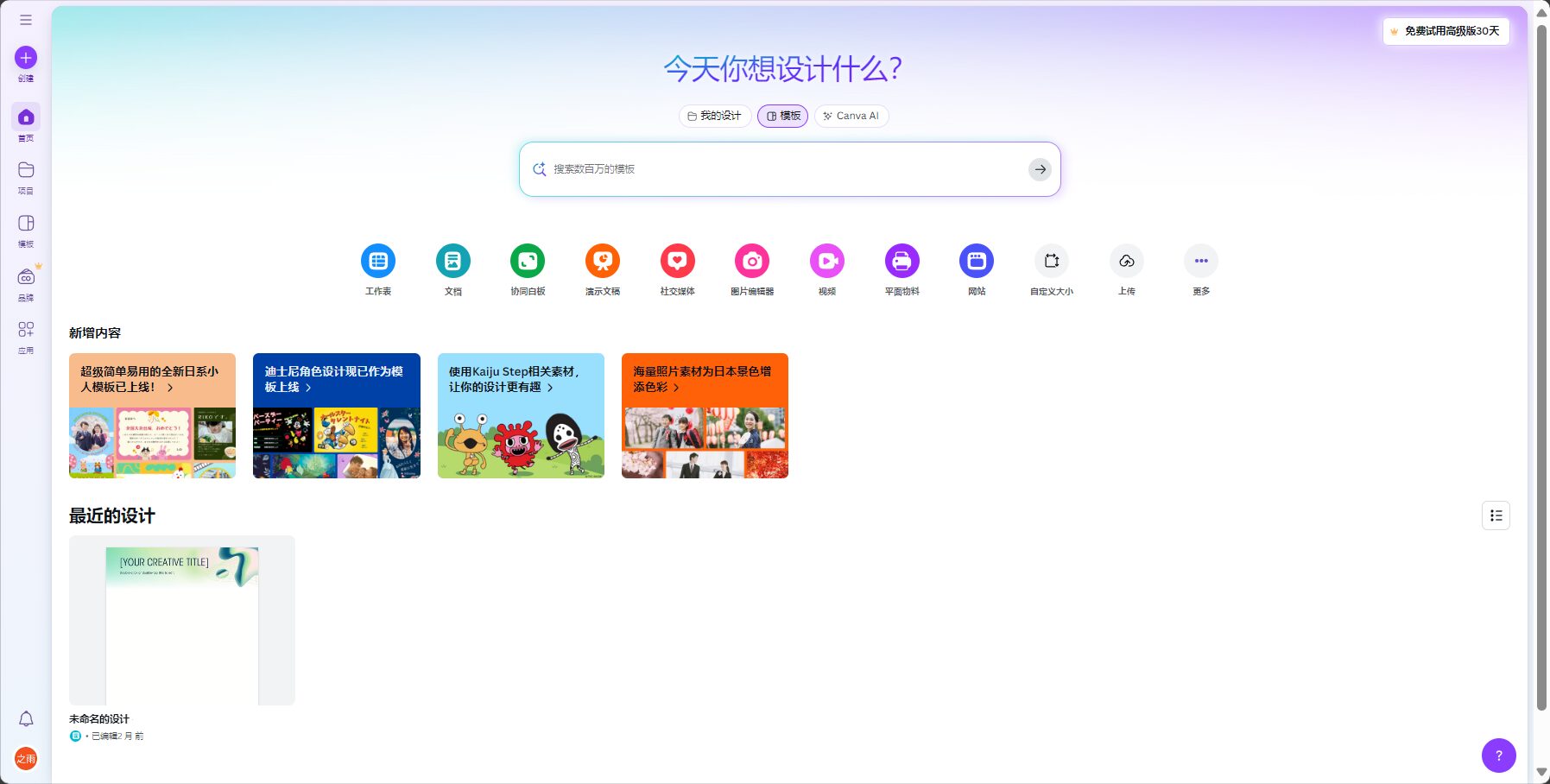Click the purple Create plus button
Image resolution: width=1550 pixels, height=784 pixels.
click(x=26, y=58)
